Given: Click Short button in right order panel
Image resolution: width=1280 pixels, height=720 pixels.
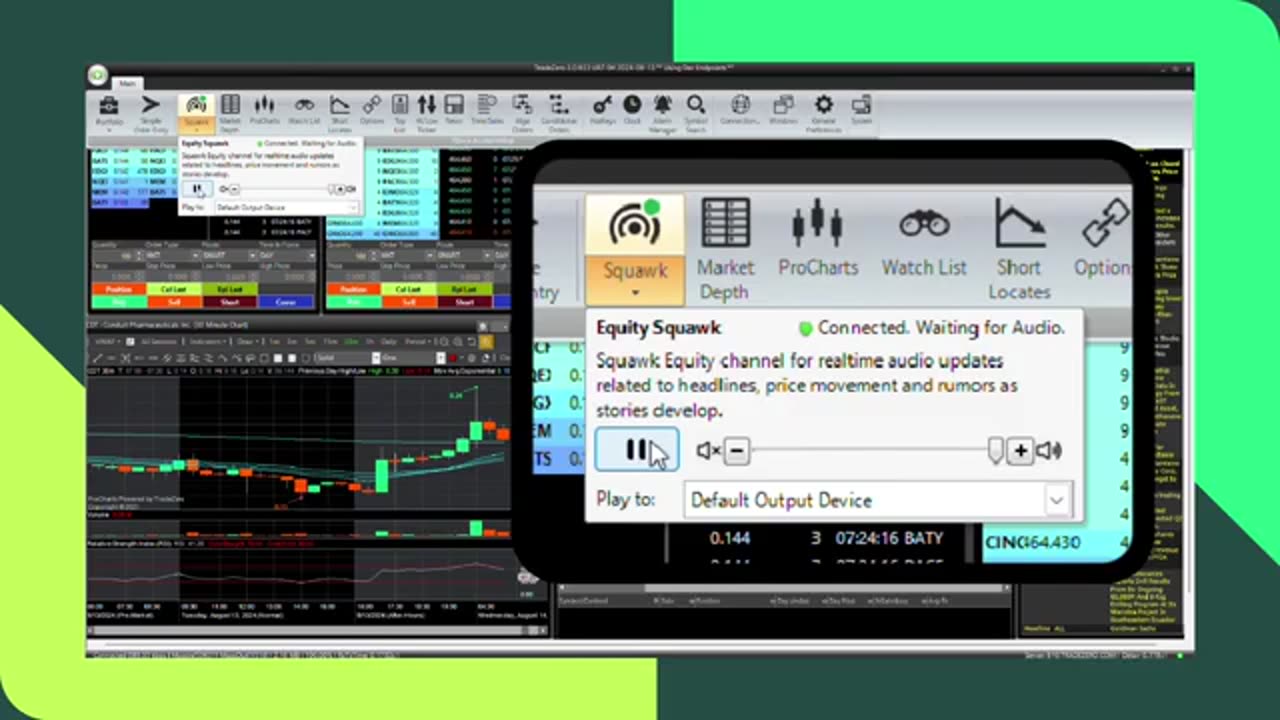Looking at the screenshot, I should pos(465,302).
